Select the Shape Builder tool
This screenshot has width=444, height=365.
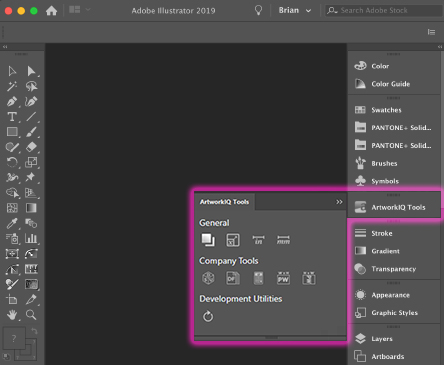12,193
